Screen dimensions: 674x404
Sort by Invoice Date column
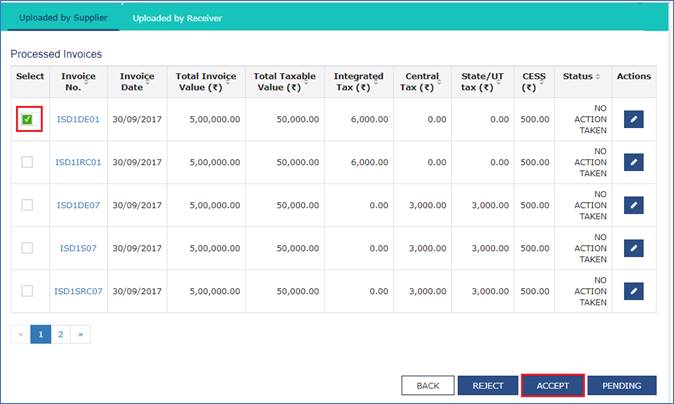[x=137, y=82]
